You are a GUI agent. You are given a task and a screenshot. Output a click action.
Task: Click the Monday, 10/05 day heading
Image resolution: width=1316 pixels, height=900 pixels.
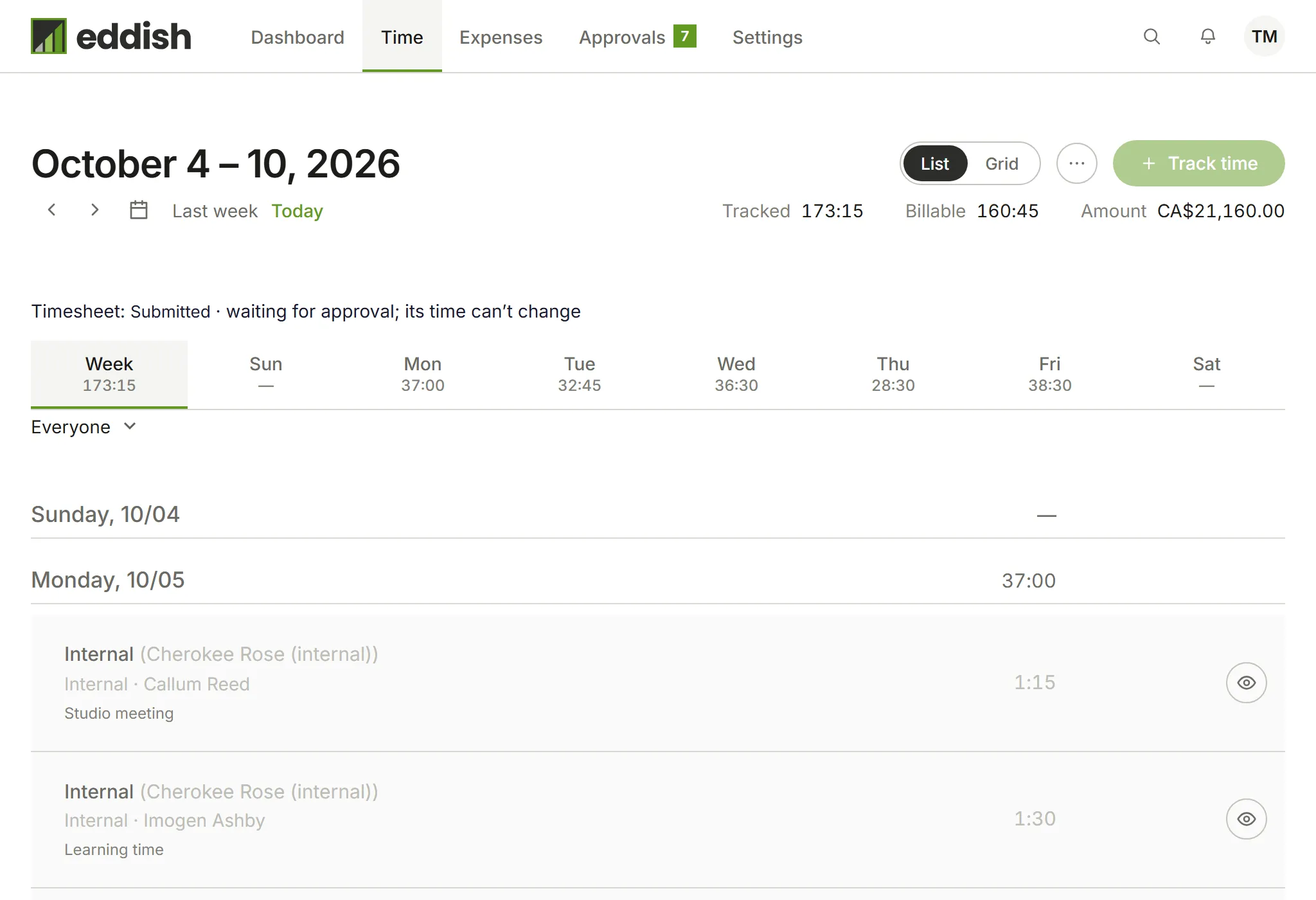point(108,580)
